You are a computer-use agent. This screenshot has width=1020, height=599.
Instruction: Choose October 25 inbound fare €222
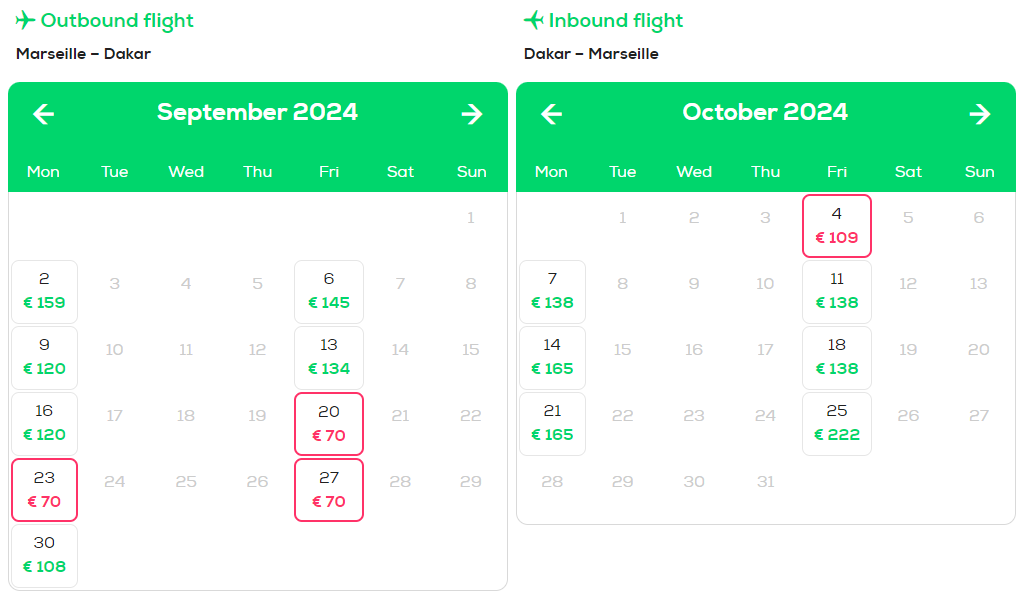[837, 424]
